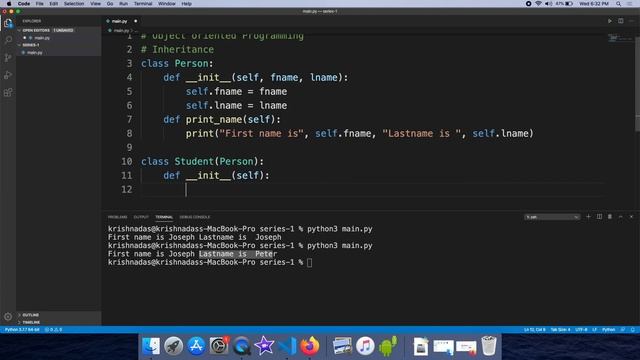Screen dimensions: 640x360
Task: Click main.py in the editor breadcrumb
Action: 121,31
